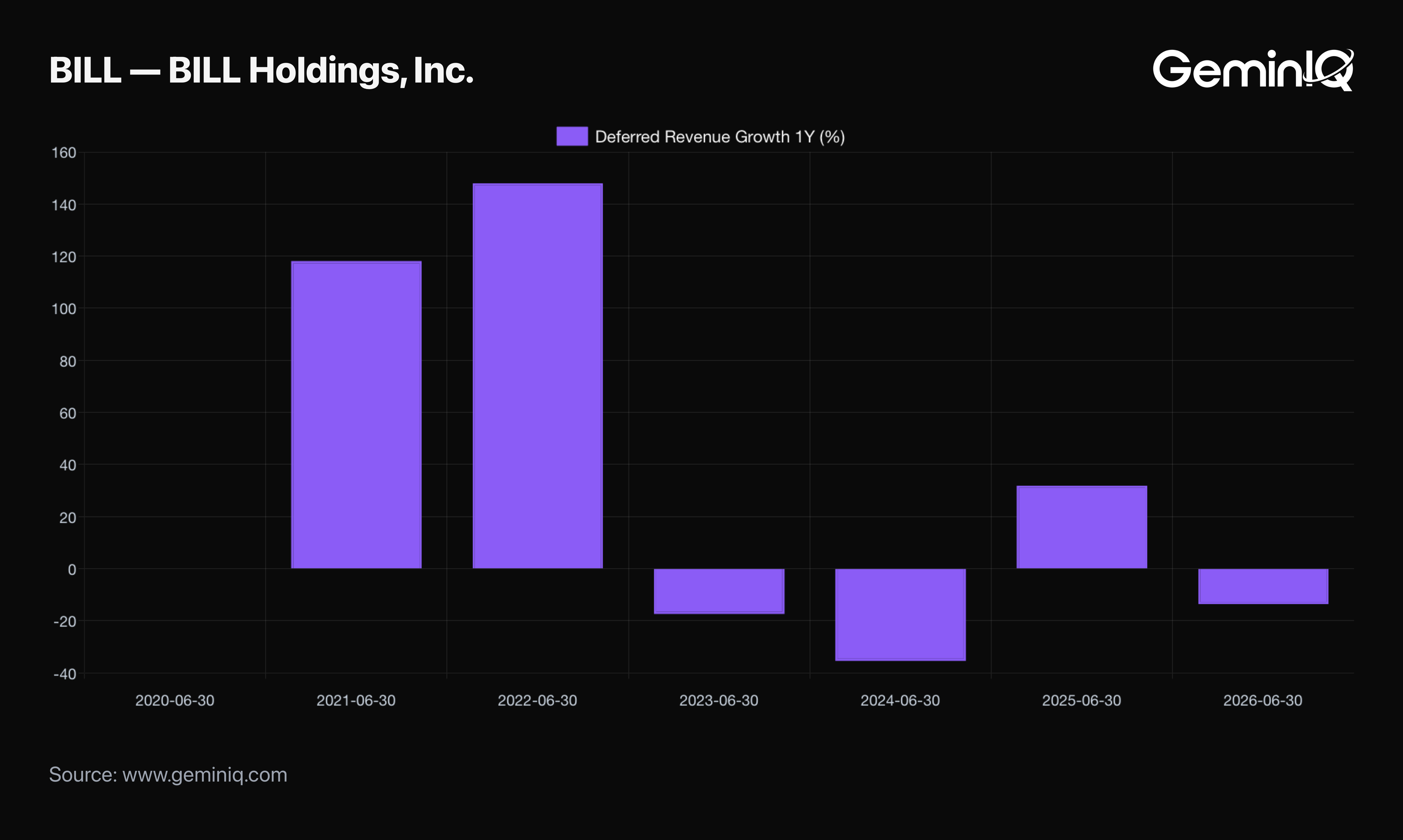Click the y-axis value 160
The height and width of the screenshot is (840, 1403).
point(64,153)
